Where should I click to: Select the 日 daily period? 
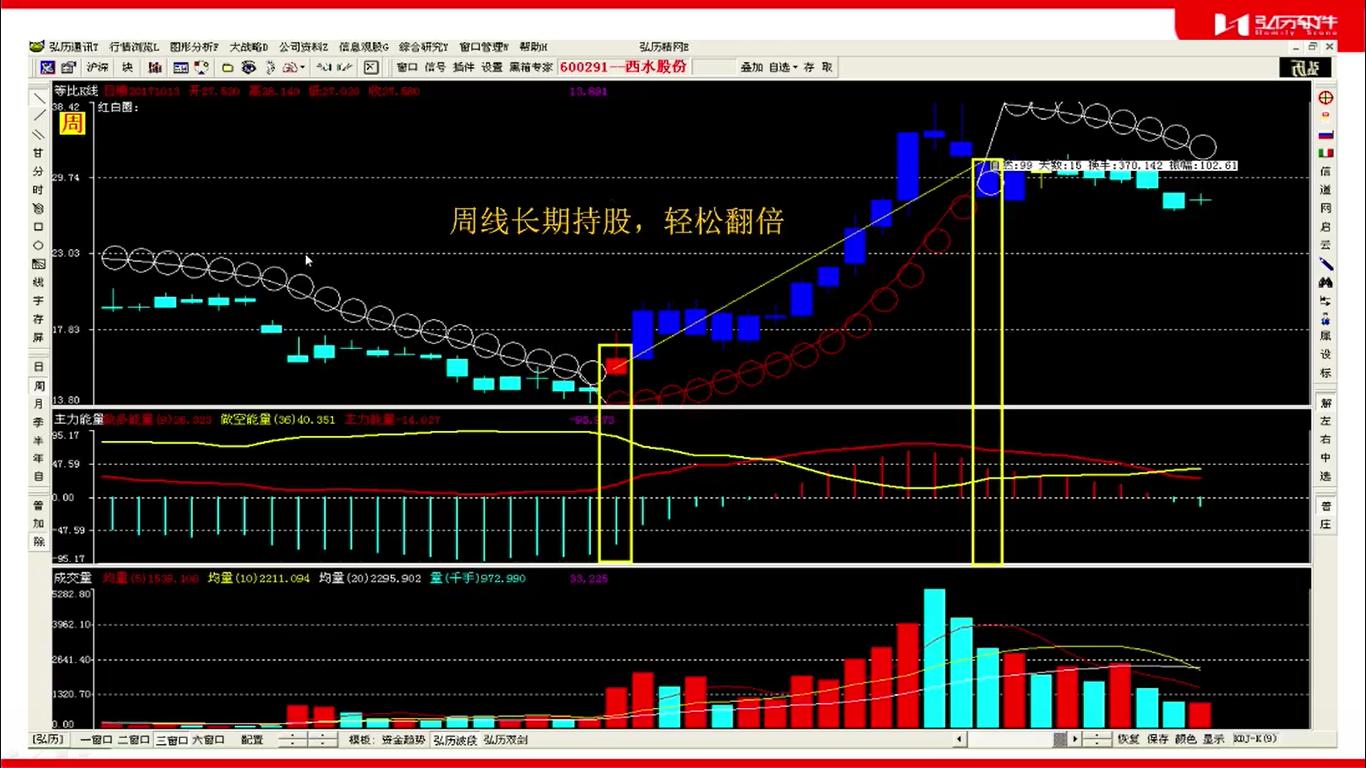click(39, 368)
